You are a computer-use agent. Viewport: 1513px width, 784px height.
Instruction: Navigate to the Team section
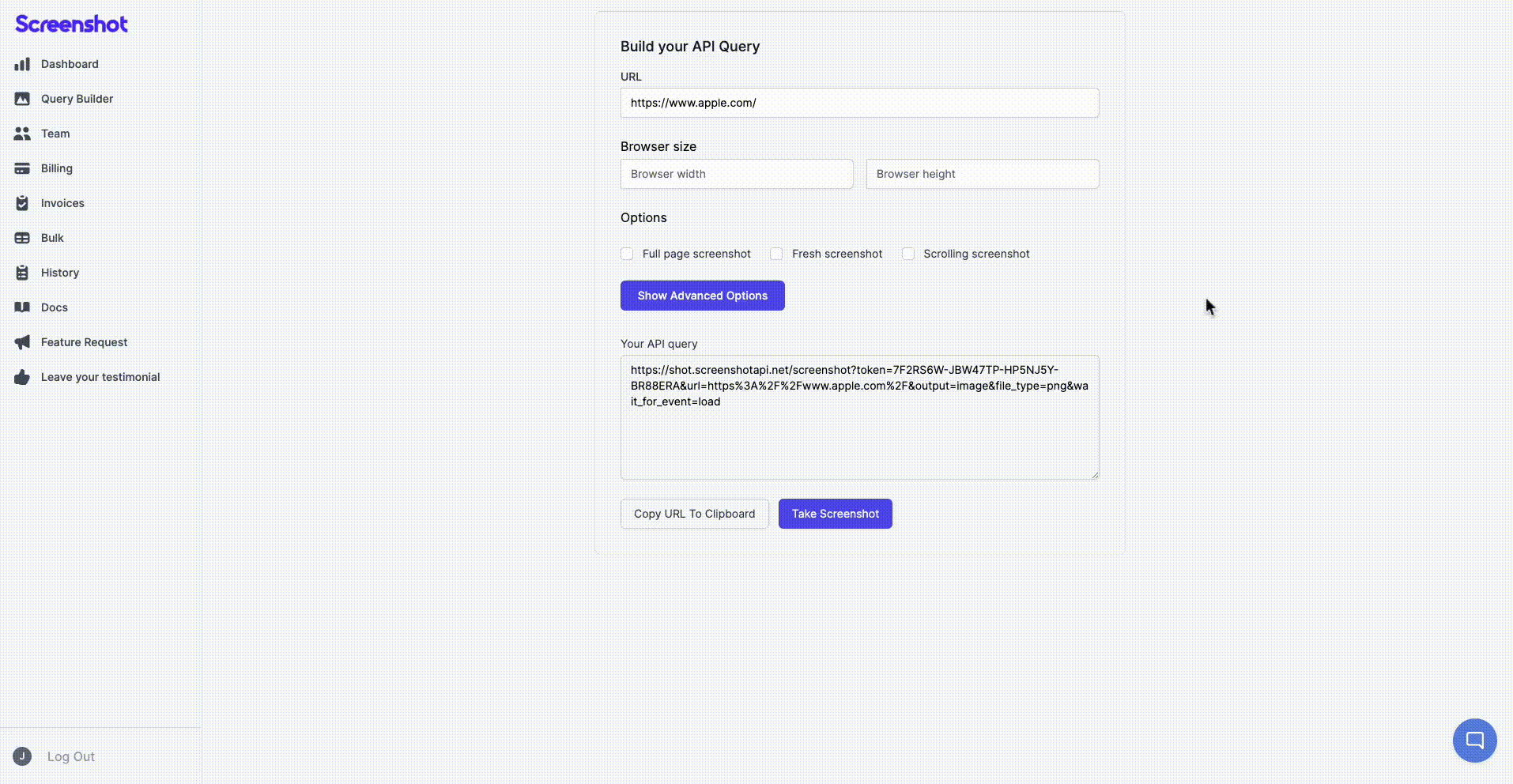pos(55,134)
